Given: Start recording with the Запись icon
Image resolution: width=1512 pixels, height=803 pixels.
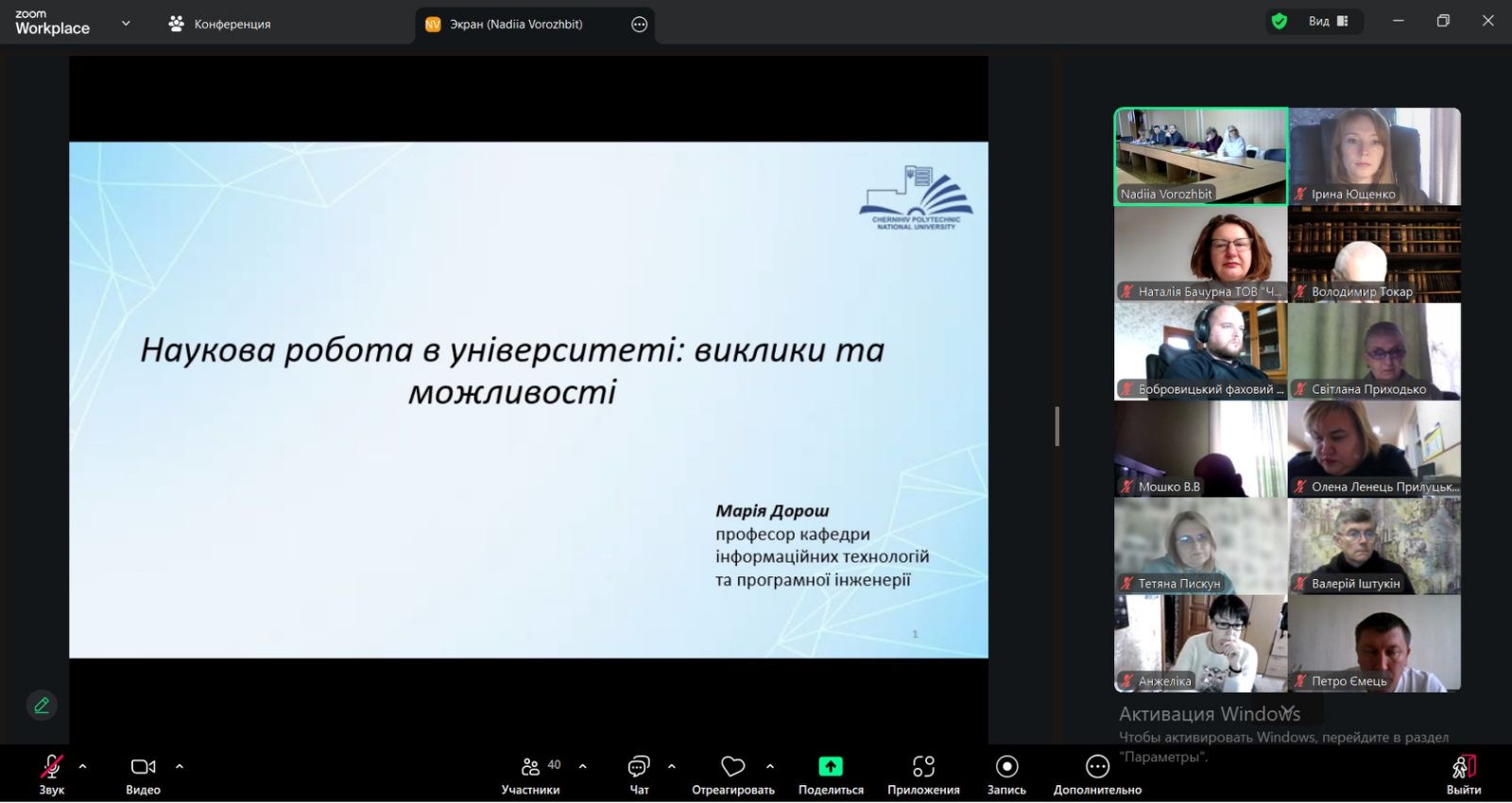Looking at the screenshot, I should (x=1006, y=767).
